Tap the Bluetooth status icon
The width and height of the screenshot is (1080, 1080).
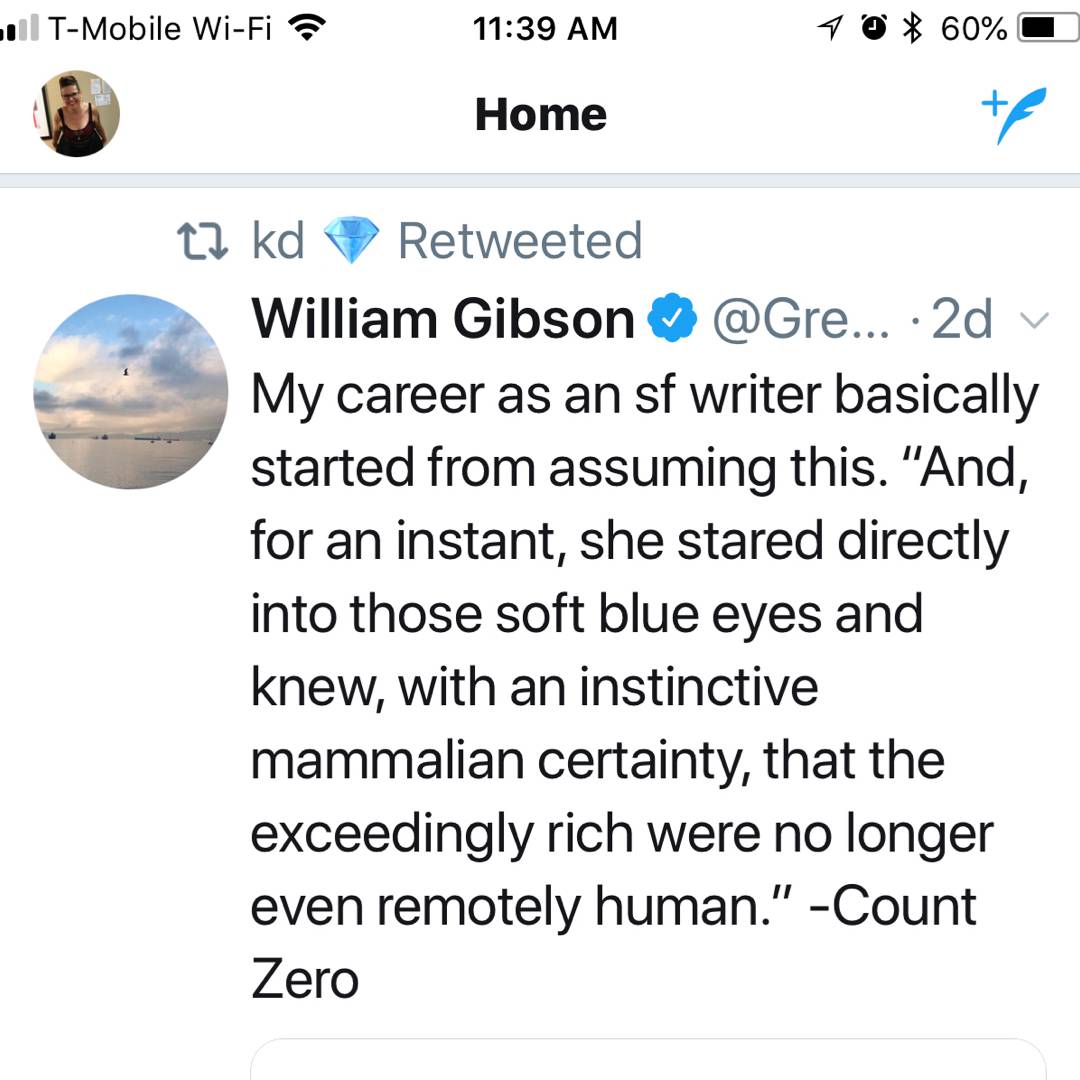[911, 29]
